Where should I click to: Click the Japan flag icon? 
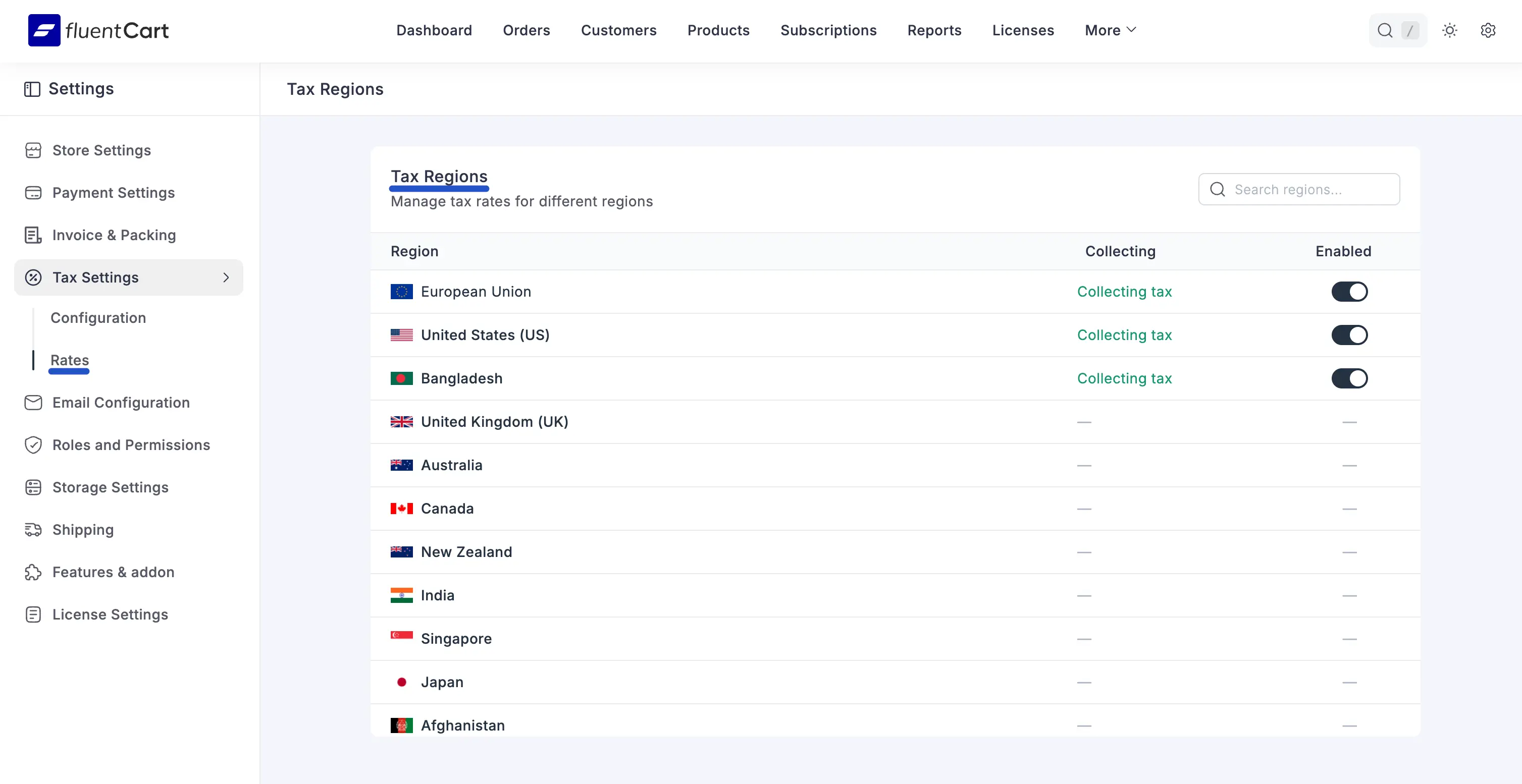coord(401,682)
